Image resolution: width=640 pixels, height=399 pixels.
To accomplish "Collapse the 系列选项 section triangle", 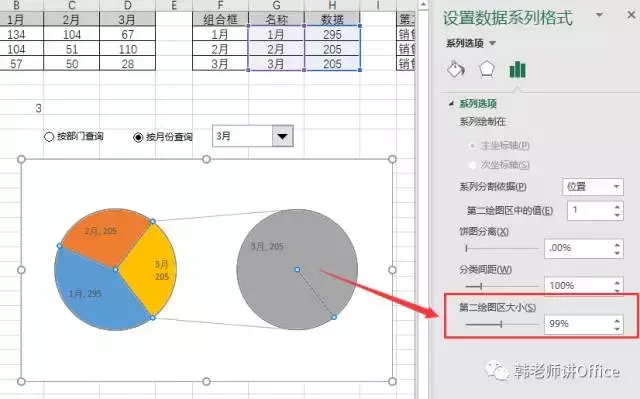I will click(x=451, y=104).
